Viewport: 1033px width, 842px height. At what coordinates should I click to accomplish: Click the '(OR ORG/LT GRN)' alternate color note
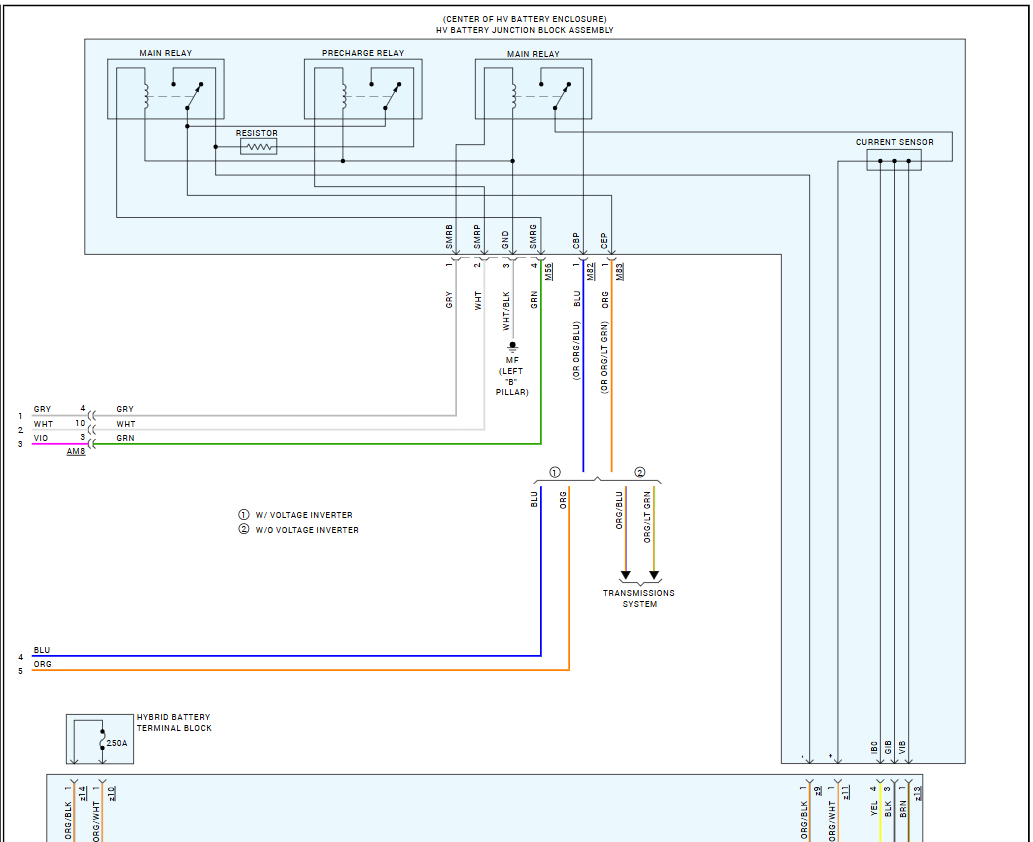tap(605, 358)
